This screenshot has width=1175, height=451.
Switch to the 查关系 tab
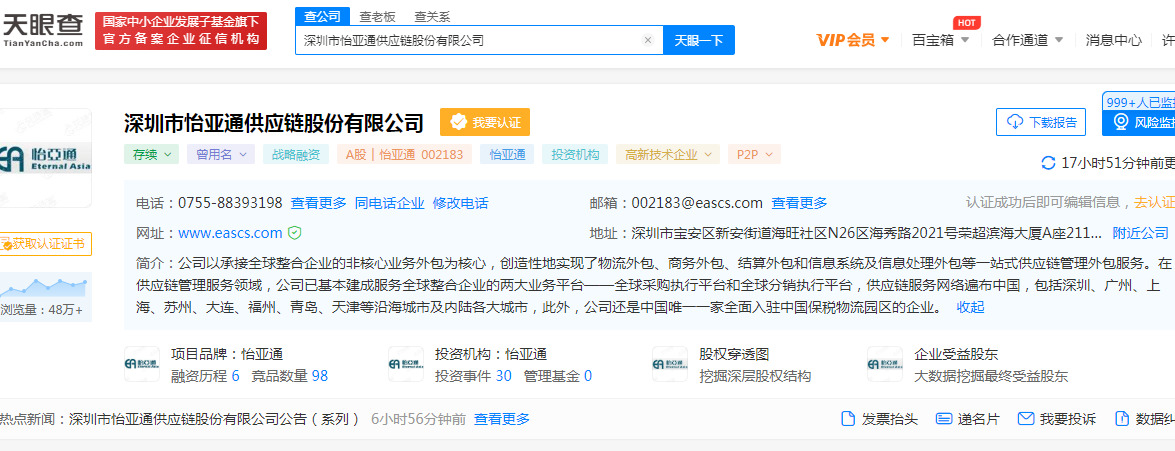[x=432, y=16]
